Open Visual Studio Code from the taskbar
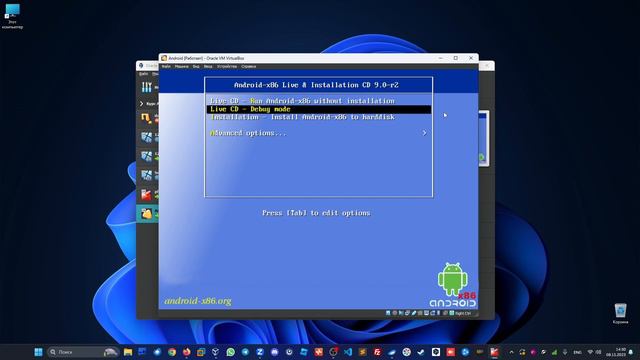The width and height of the screenshot is (640, 360). (347, 352)
